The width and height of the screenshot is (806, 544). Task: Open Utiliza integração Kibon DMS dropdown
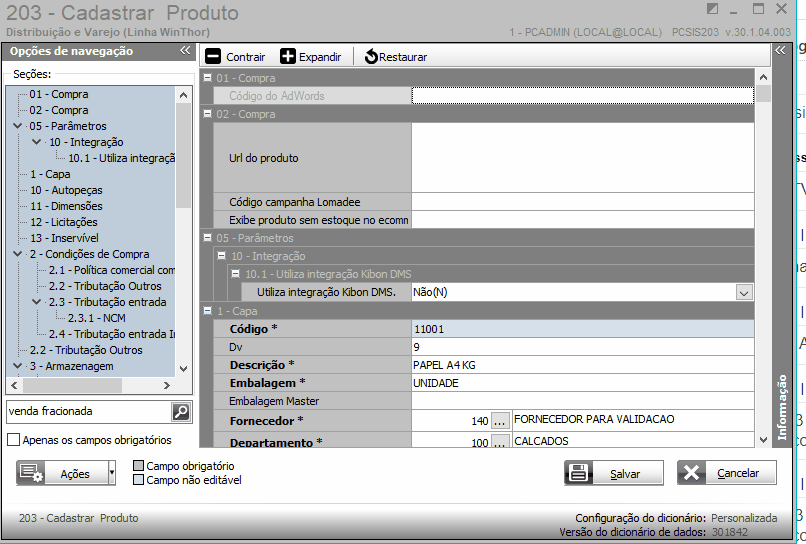(743, 293)
